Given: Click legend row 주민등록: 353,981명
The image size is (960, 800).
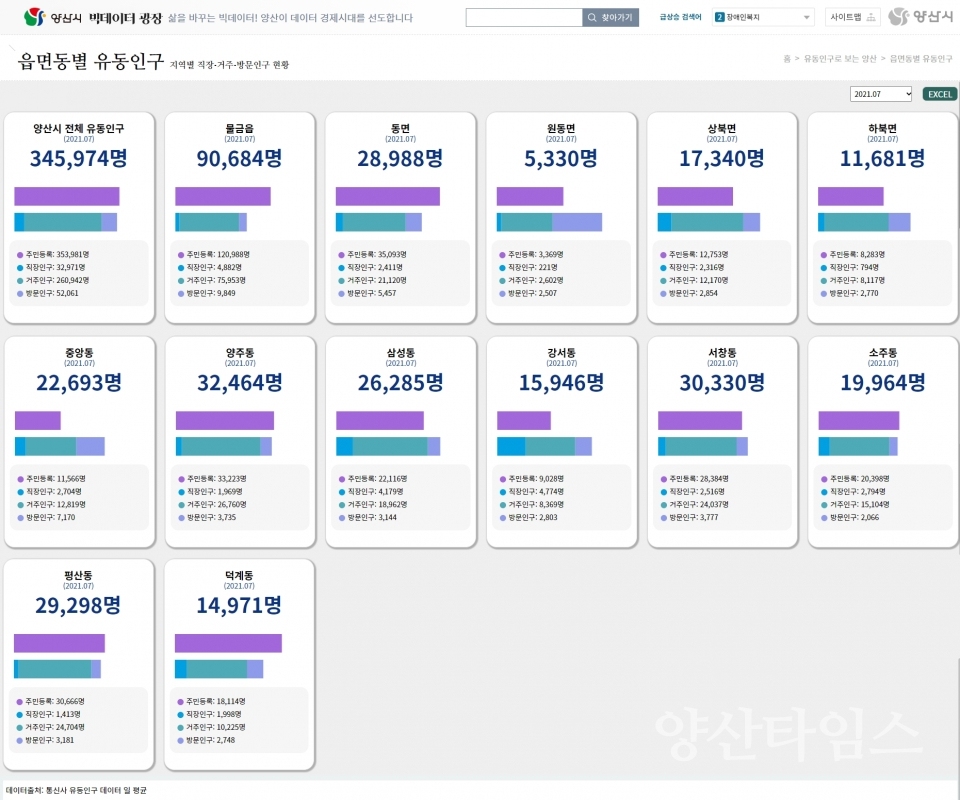Looking at the screenshot, I should pyautogui.click(x=53, y=255).
